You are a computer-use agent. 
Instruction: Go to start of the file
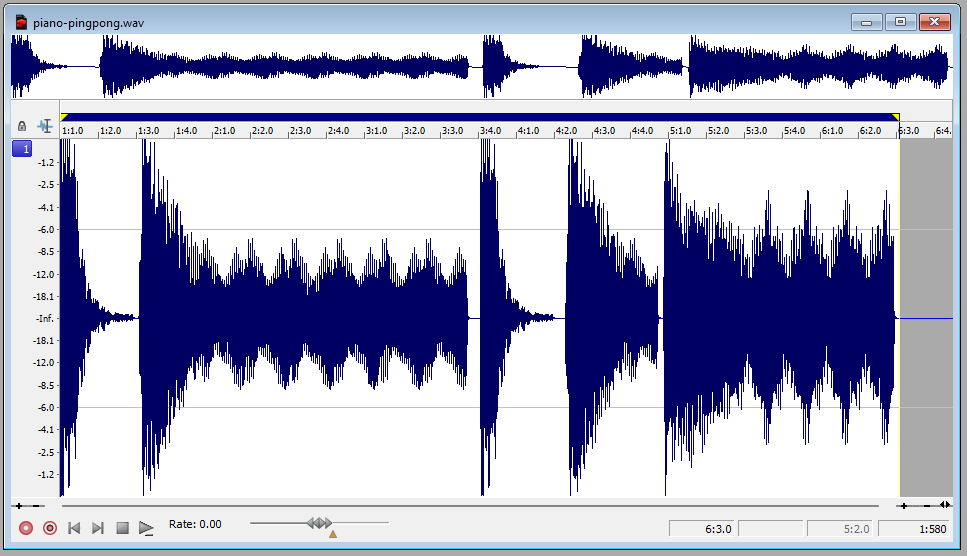point(74,527)
